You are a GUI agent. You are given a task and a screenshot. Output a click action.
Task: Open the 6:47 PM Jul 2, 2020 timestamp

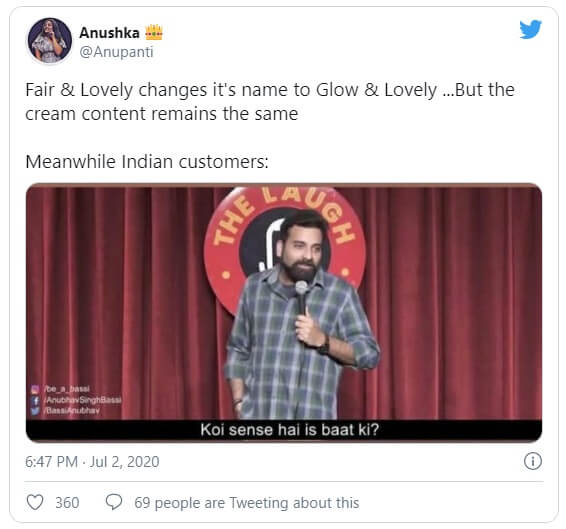92,461
